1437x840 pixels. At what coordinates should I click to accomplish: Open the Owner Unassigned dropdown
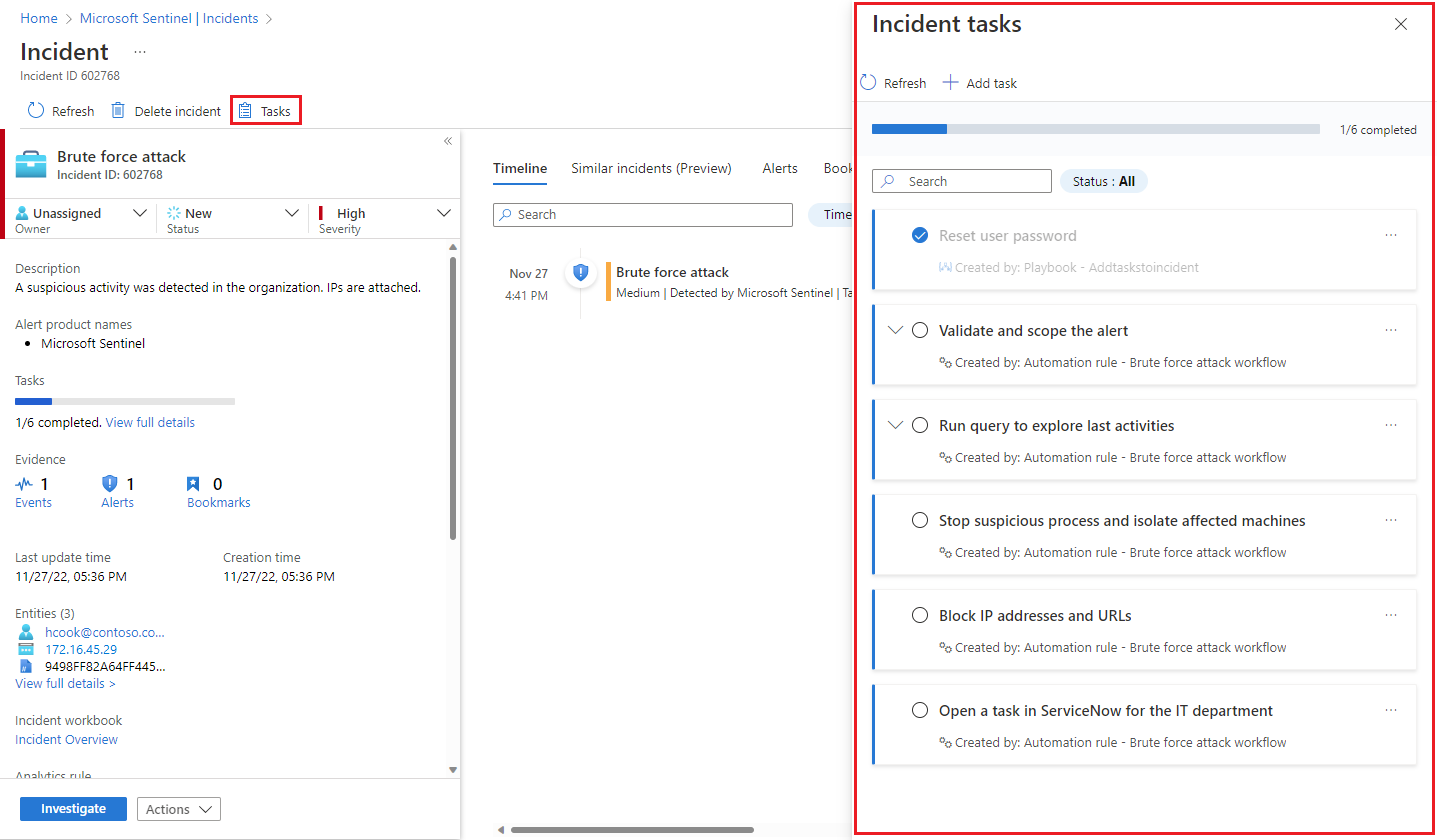pyautogui.click(x=140, y=212)
